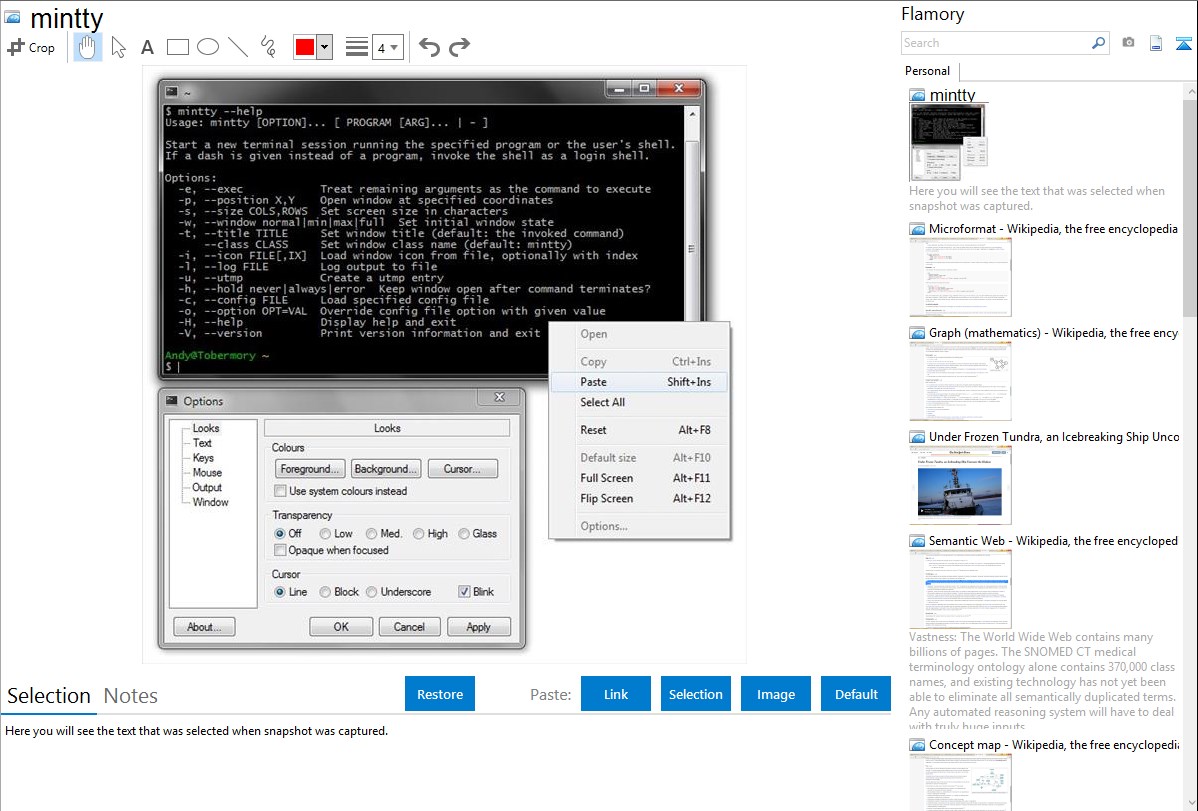Click the icon beside Semantic Web entry
Screen dimensions: 1198x811
[917, 540]
